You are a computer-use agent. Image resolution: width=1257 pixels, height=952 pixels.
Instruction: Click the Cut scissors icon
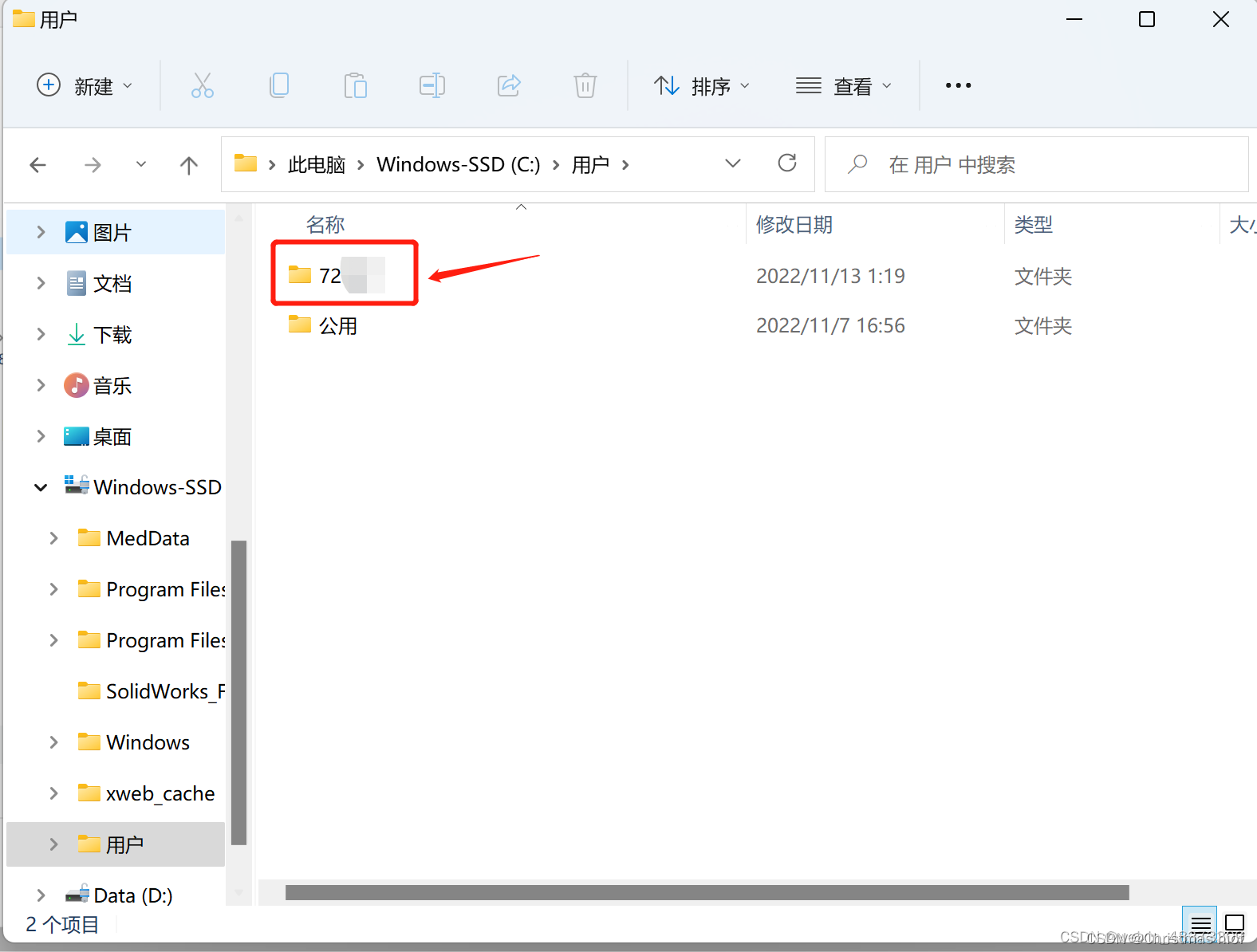(203, 85)
